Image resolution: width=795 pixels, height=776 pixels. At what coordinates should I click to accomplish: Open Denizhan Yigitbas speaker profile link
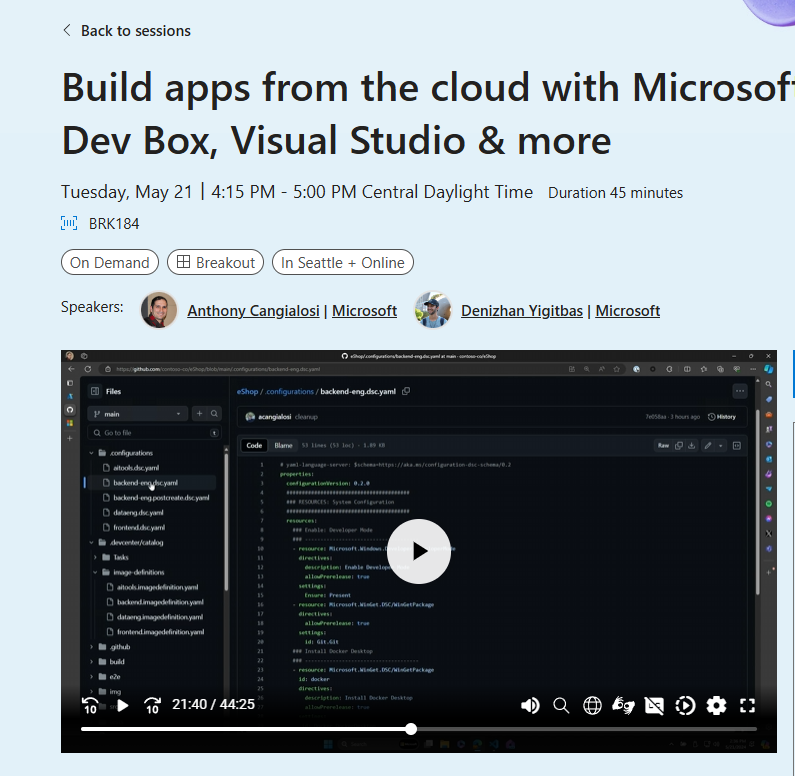pyautogui.click(x=522, y=310)
